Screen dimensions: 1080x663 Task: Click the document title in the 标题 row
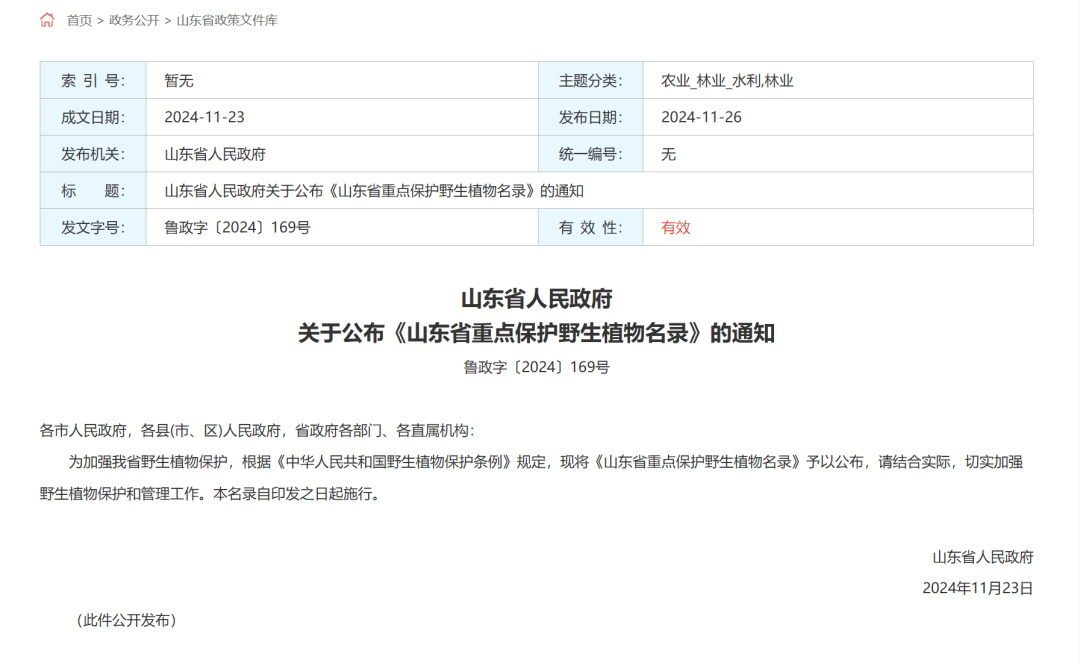pyautogui.click(x=373, y=190)
